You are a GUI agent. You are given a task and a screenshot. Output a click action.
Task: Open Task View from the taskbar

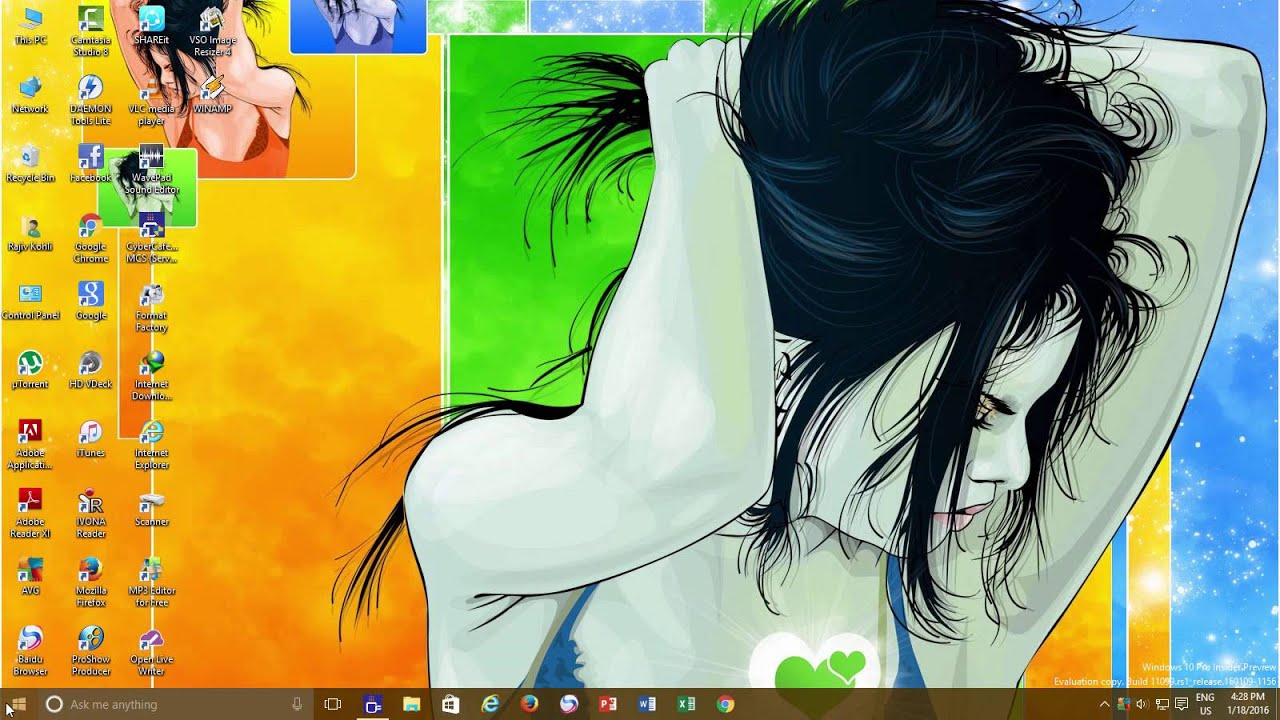(333, 704)
